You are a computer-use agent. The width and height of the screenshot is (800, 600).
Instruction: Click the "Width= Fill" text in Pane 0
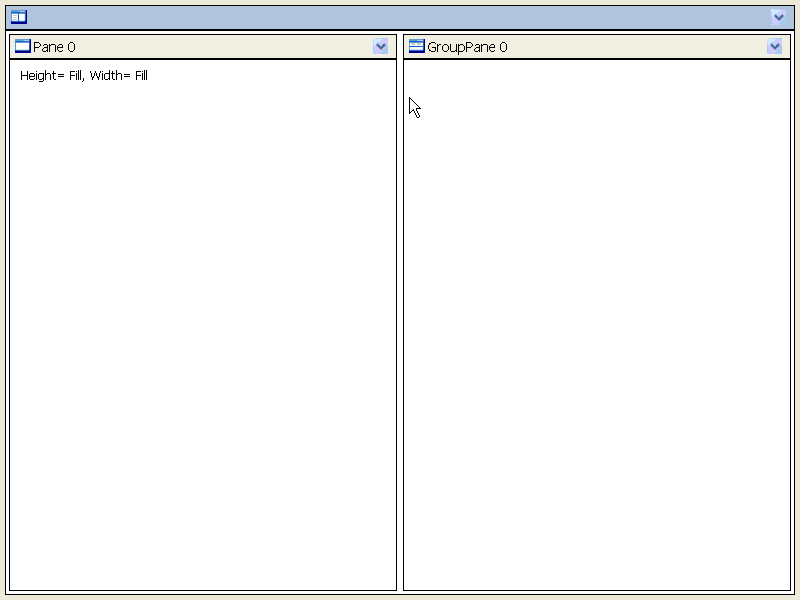[119, 76]
